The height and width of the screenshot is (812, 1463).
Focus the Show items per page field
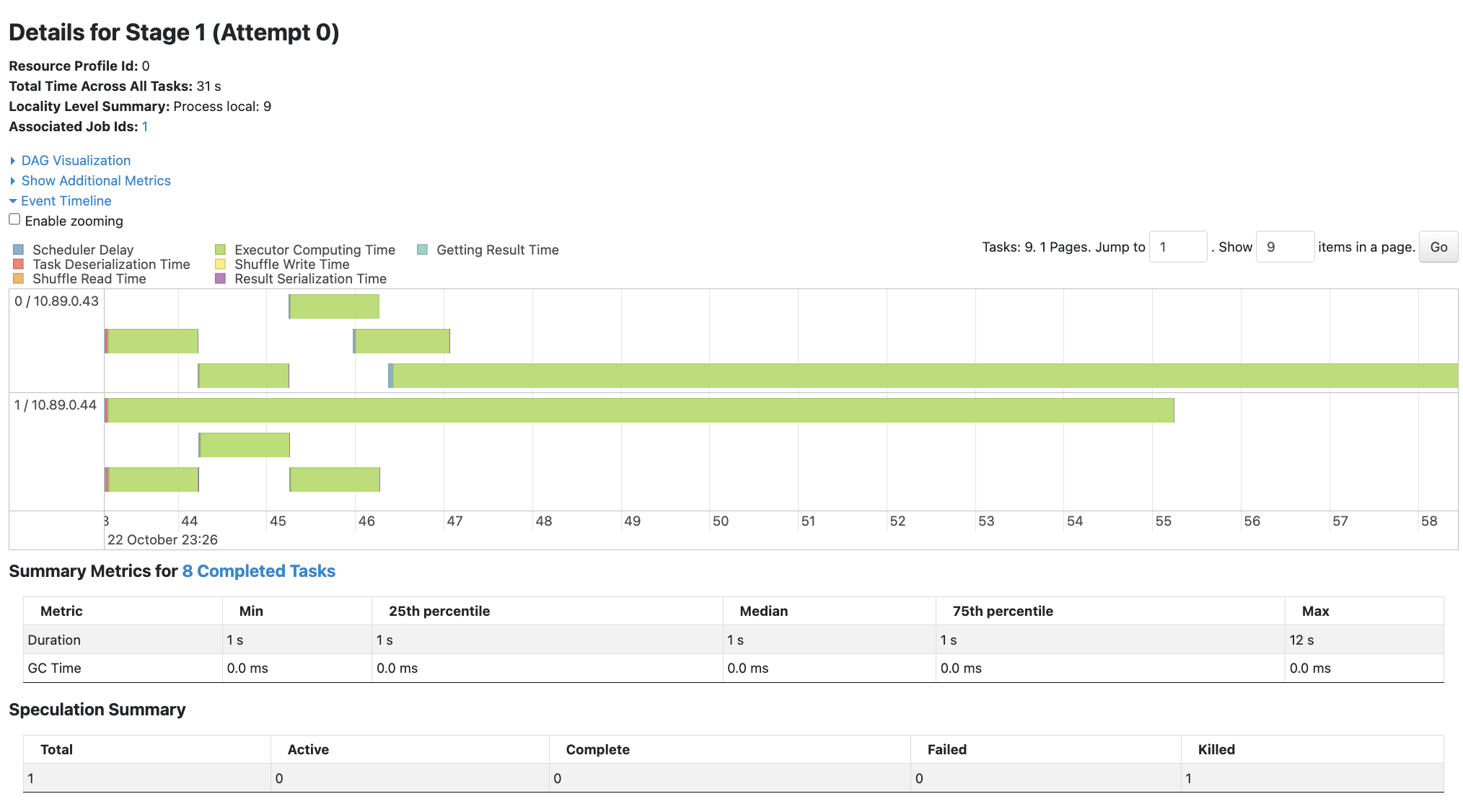1285,247
